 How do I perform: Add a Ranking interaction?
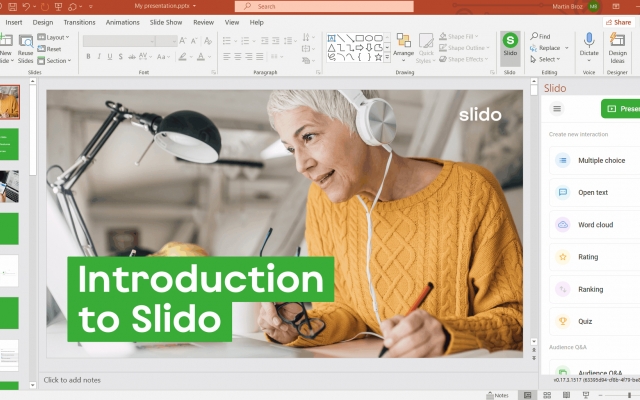595,289
